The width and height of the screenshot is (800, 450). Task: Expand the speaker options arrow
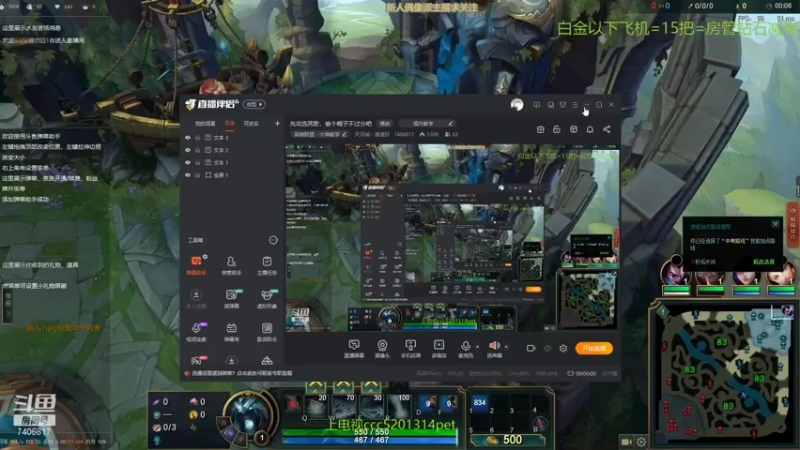point(506,347)
